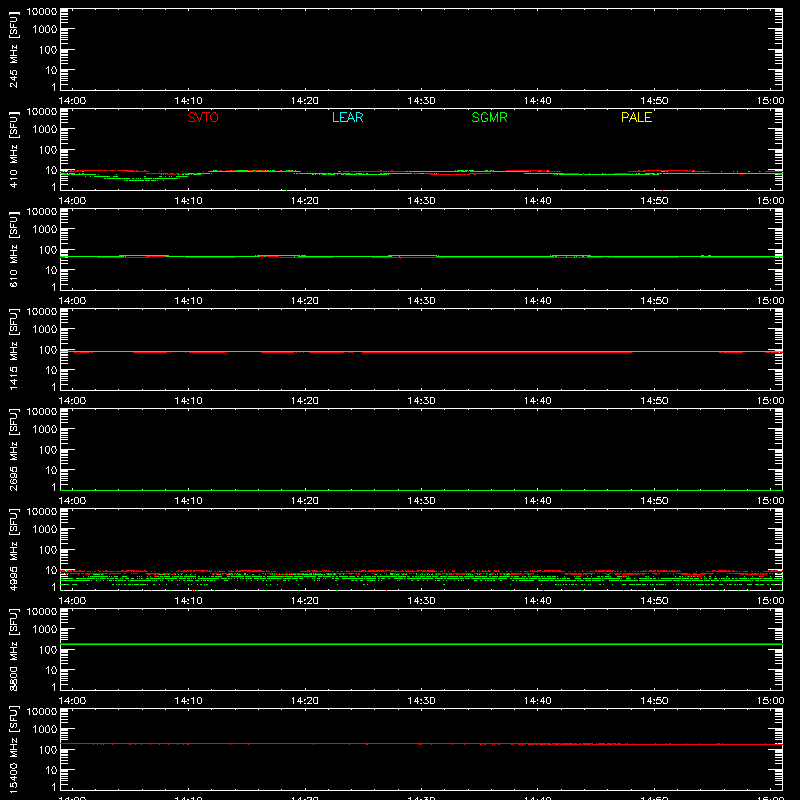The width and height of the screenshot is (800, 800).
Task: Click 14:20 label below the 610 MHz panel
Action: [305, 301]
